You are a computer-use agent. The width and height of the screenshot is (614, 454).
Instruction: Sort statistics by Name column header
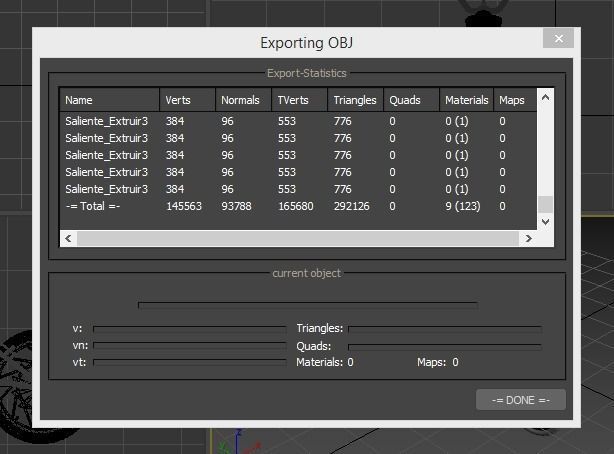point(109,100)
